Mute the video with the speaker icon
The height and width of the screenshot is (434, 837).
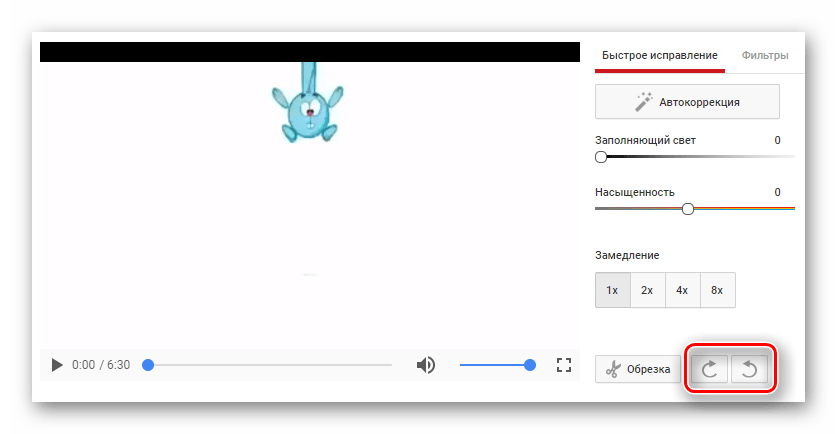click(425, 365)
